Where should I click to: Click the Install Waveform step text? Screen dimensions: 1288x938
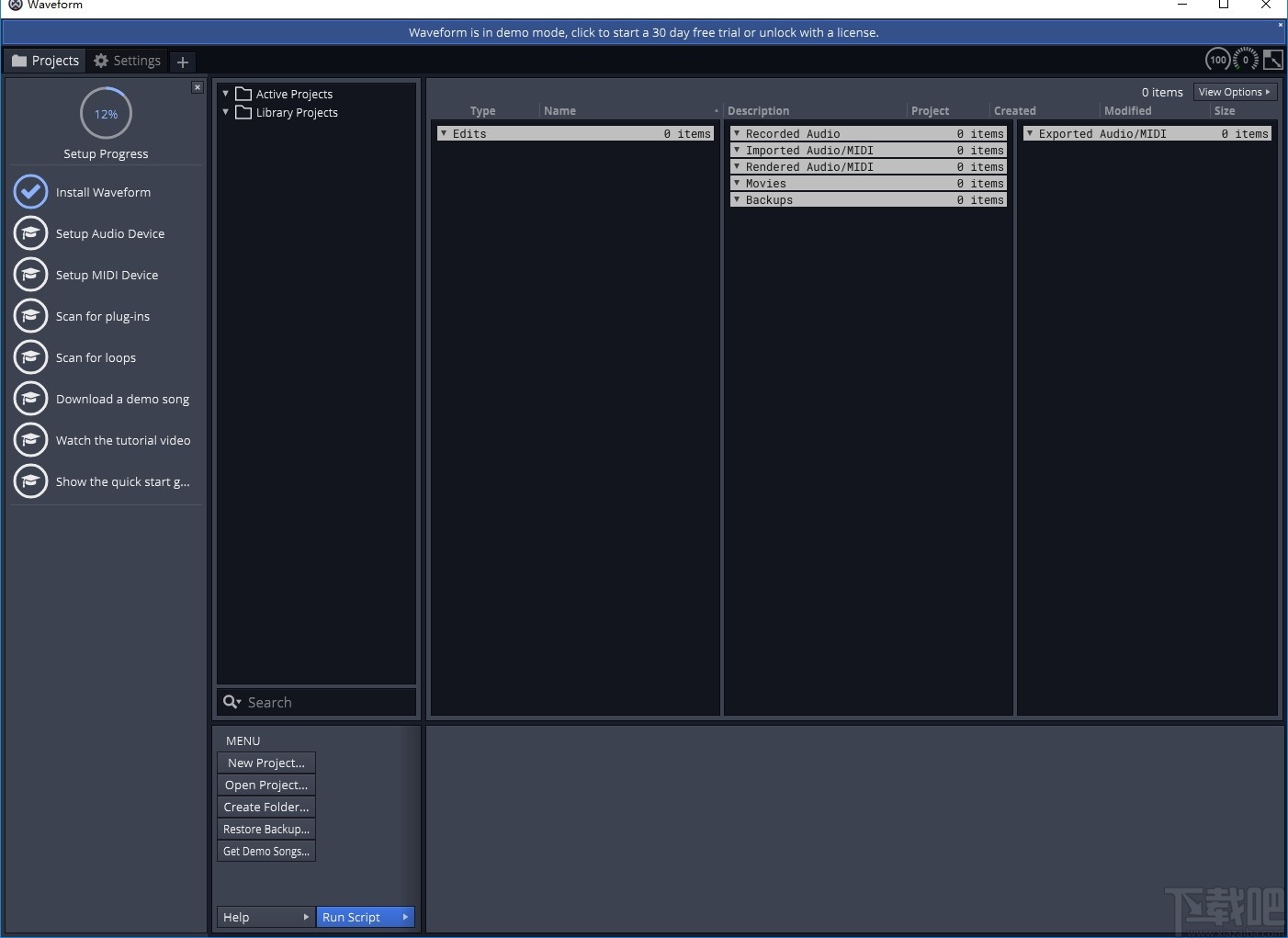click(103, 192)
